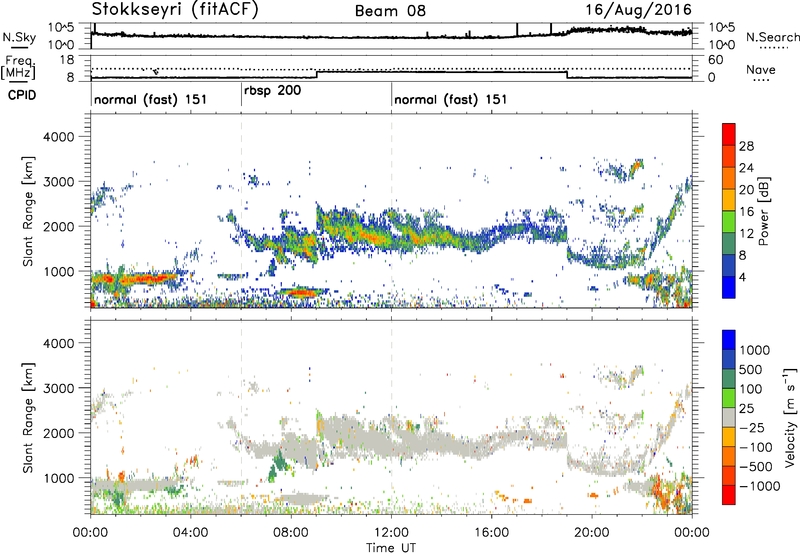
Task: Click the 'Stokkseyri (fitACF)' title text
Action: (x=175, y=10)
